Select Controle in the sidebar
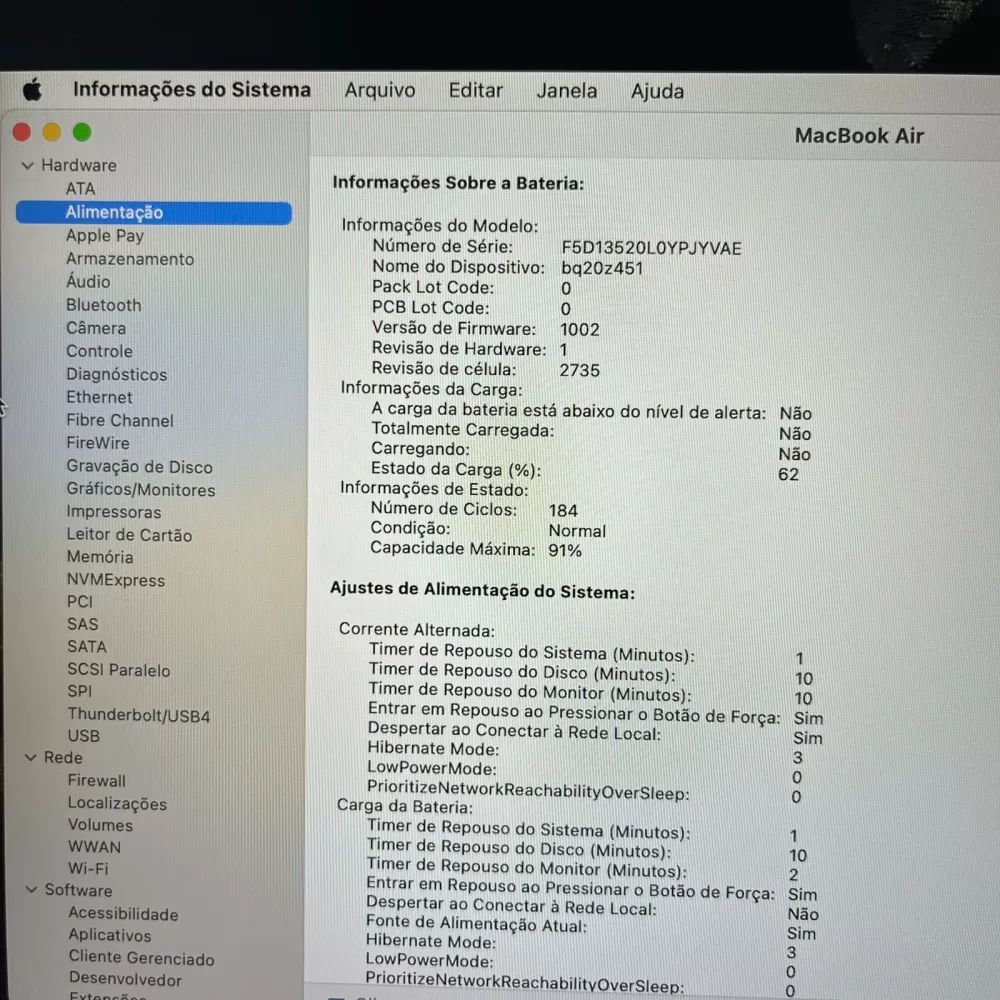 (x=99, y=351)
